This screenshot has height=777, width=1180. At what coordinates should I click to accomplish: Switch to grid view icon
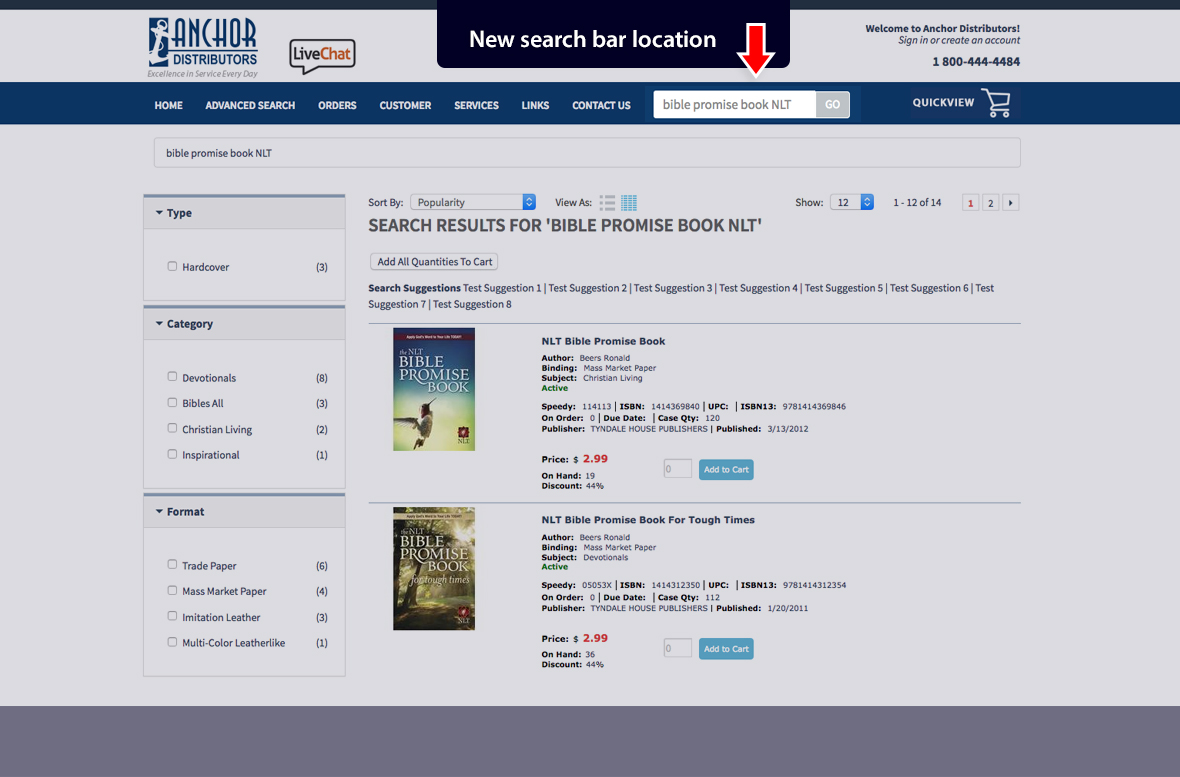629,203
